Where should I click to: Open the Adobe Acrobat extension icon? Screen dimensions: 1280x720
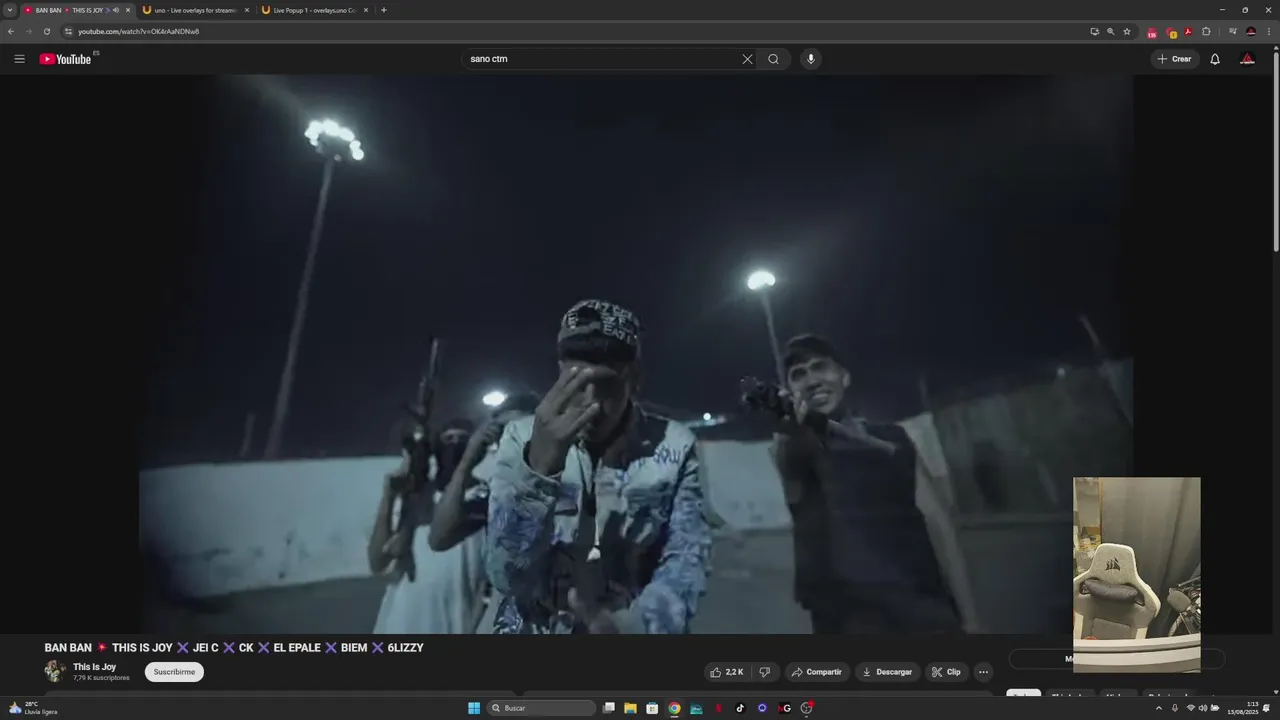(x=1188, y=31)
